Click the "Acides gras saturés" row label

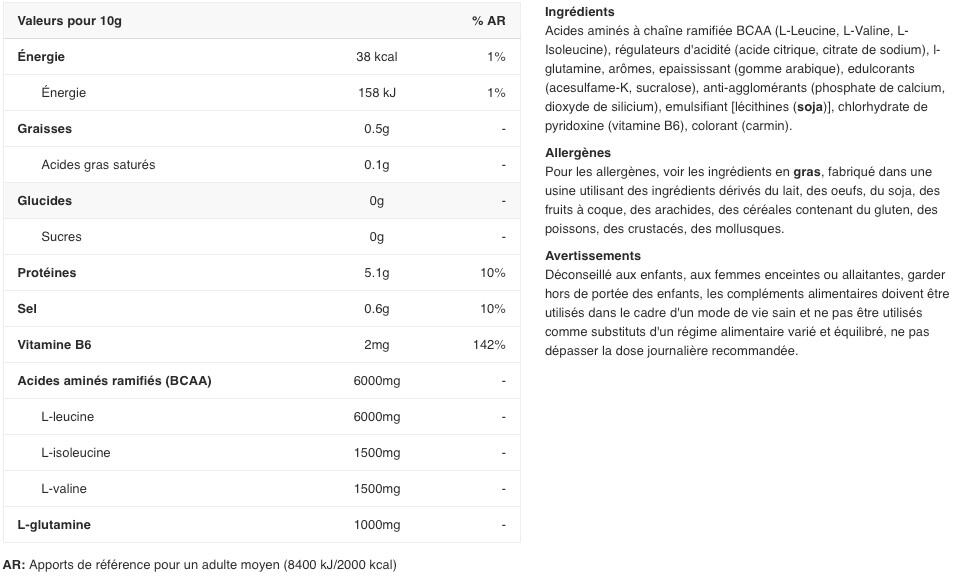pyautogui.click(x=98, y=165)
